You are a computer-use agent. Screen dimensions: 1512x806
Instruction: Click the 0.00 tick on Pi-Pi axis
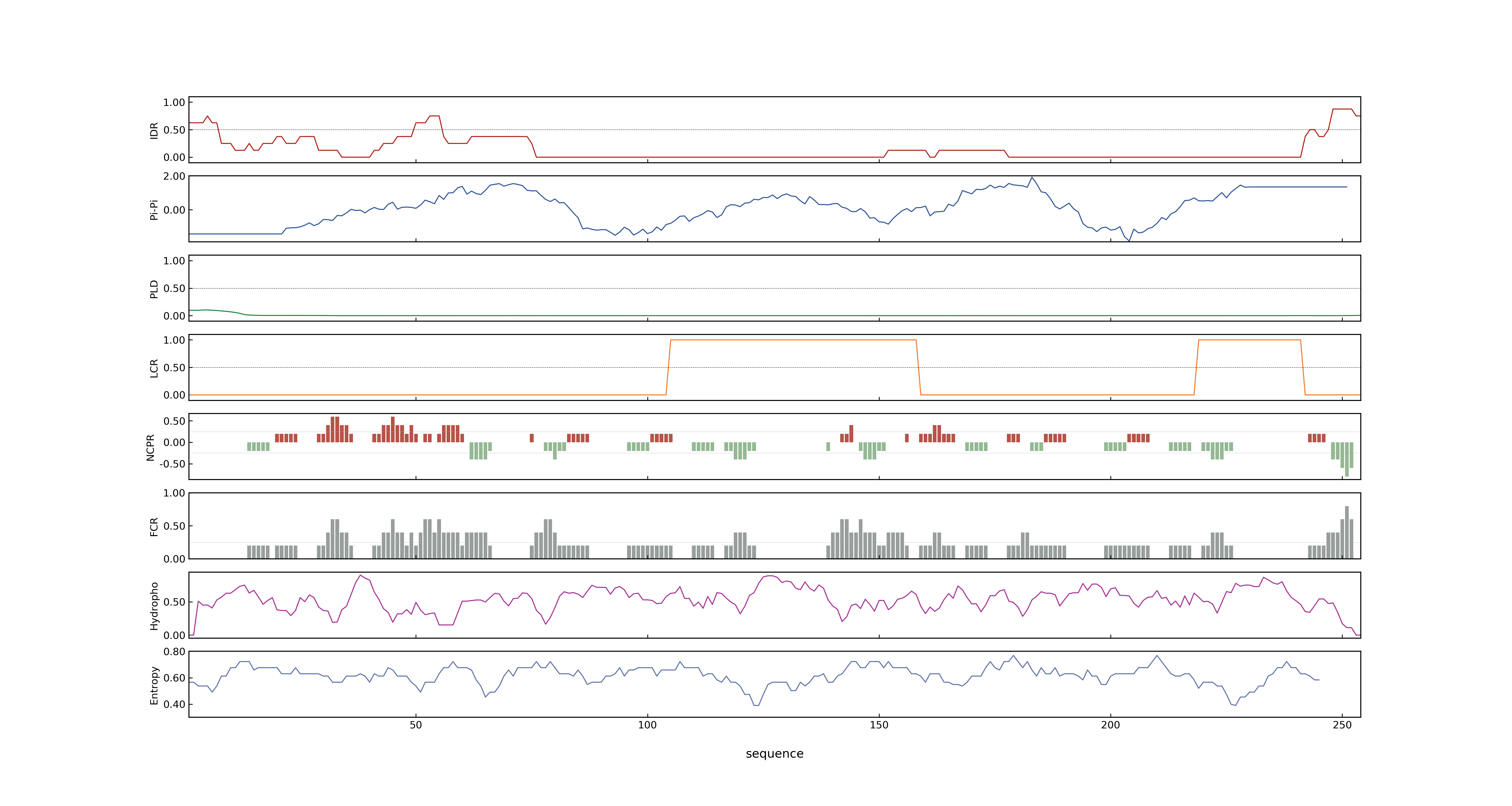(174, 210)
